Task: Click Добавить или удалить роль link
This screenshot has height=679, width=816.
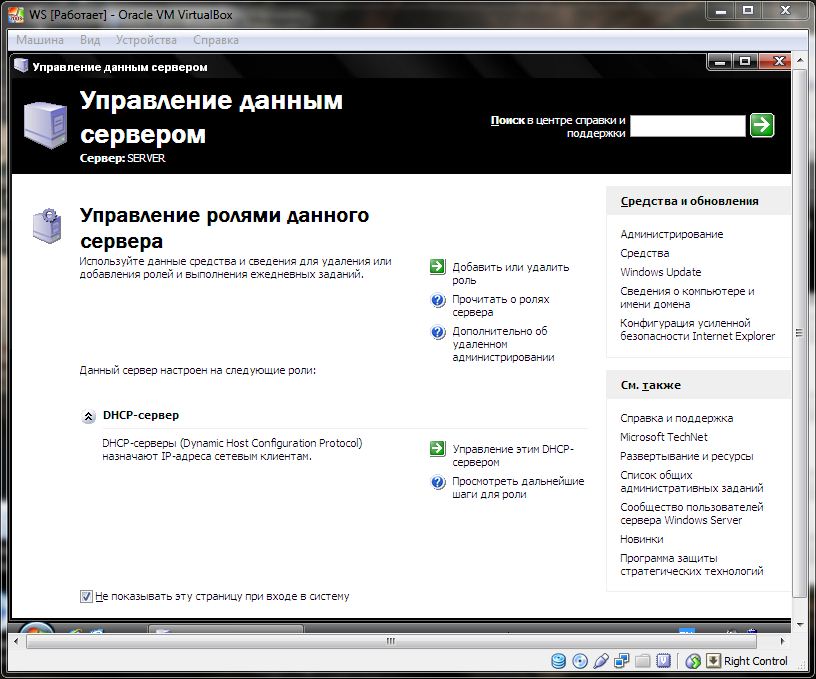Action: [511, 274]
